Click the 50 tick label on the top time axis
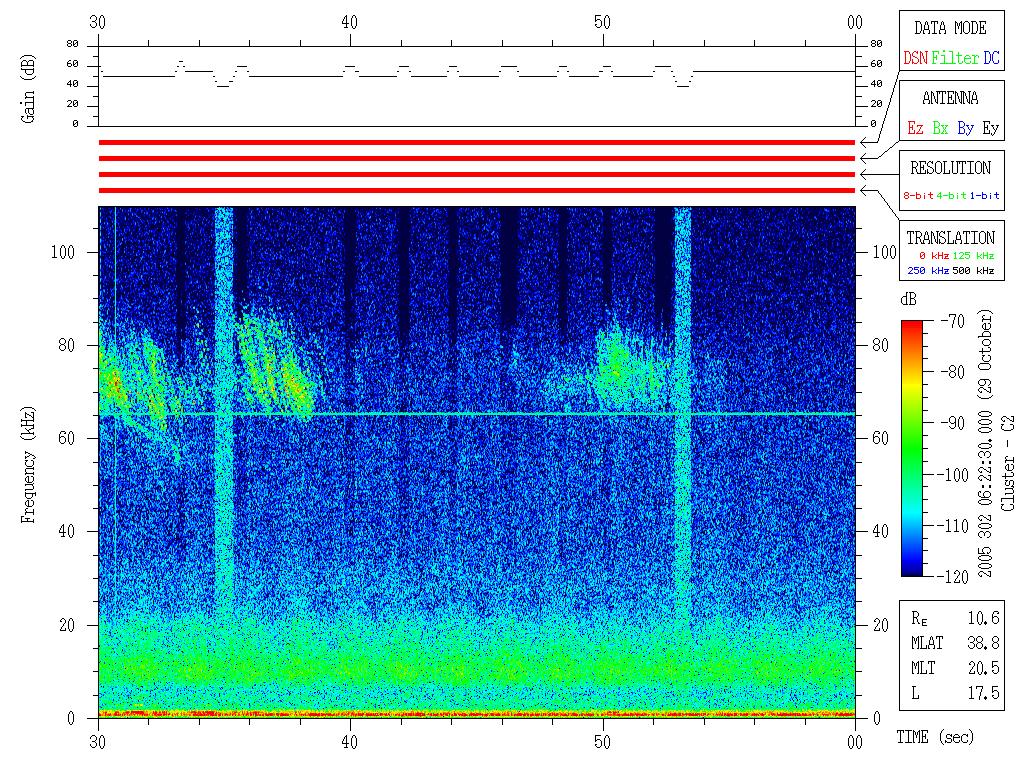Image resolution: width=1024 pixels, height=768 pixels. pyautogui.click(x=602, y=23)
